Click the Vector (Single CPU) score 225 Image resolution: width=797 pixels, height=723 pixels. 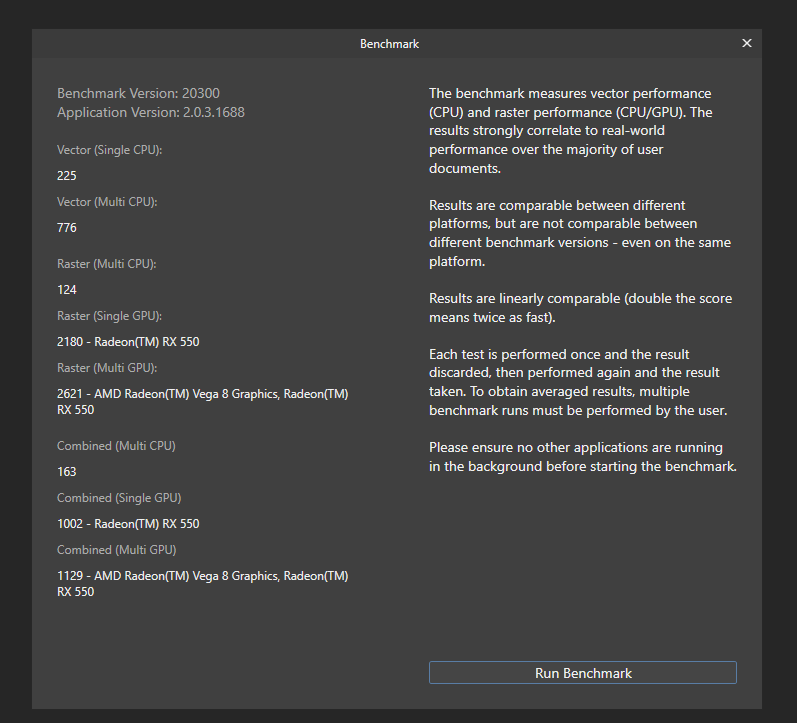tap(67, 176)
